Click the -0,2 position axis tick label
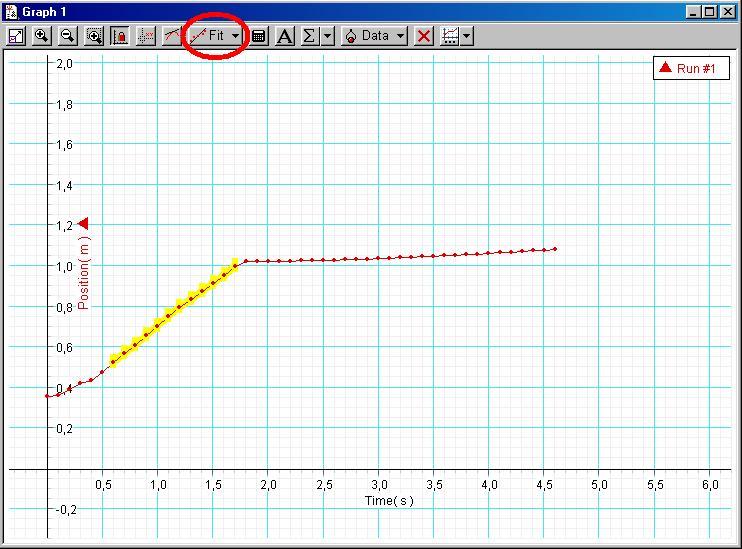This screenshot has width=742, height=549. [x=65, y=510]
